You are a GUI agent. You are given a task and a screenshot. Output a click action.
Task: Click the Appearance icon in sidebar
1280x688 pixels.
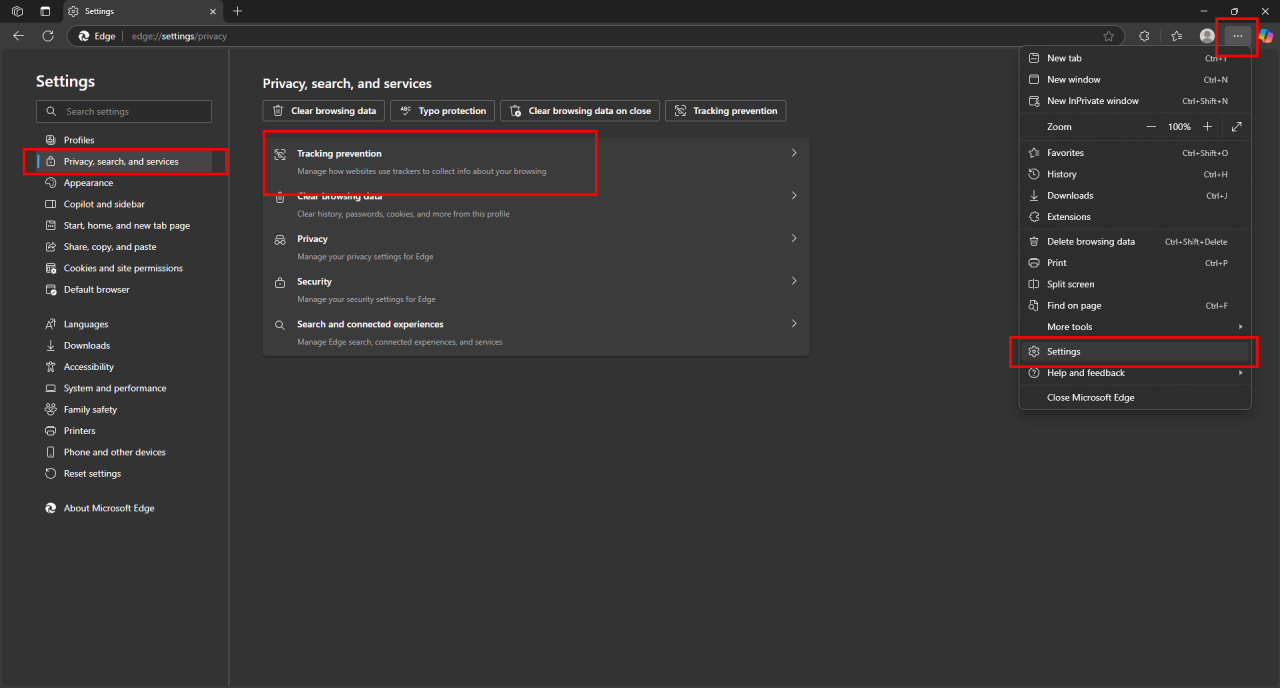coord(51,183)
